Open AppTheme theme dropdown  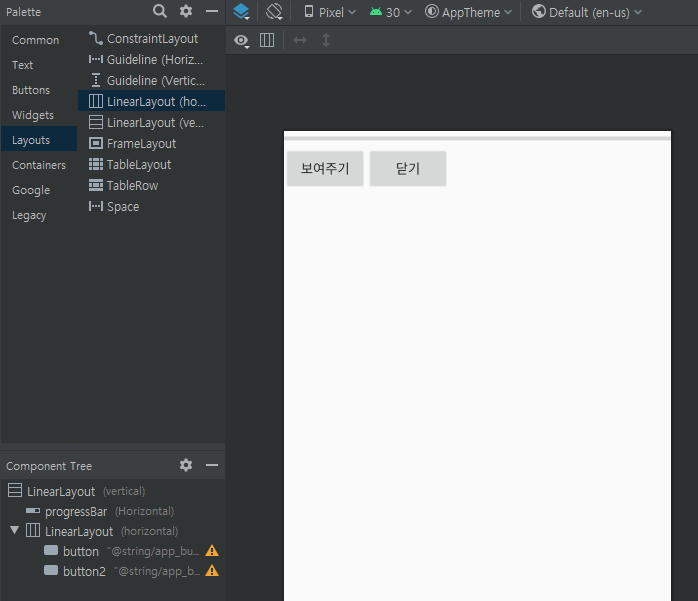pos(468,12)
